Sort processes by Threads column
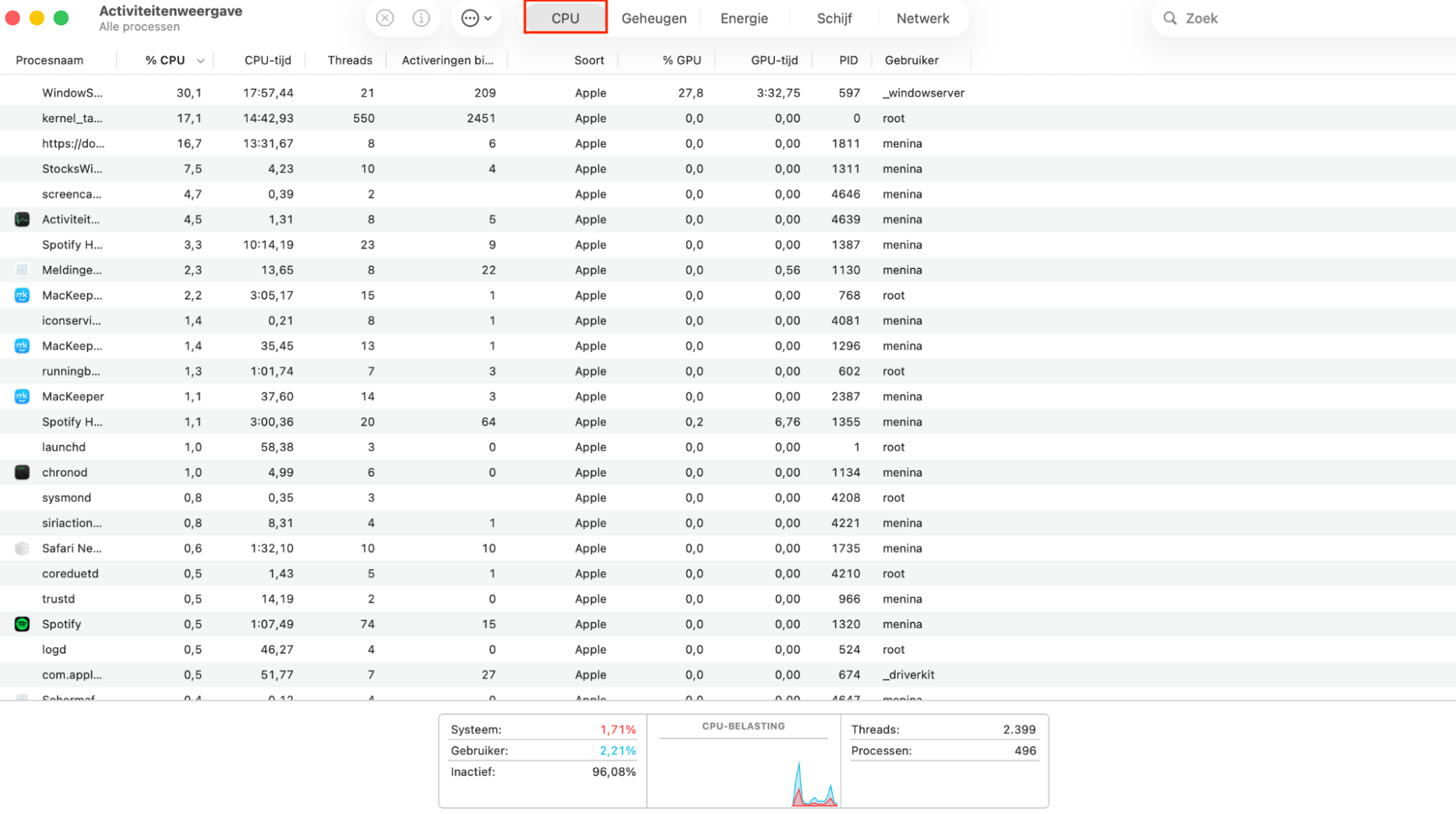Image resolution: width=1456 pixels, height=814 pixels. (350, 60)
